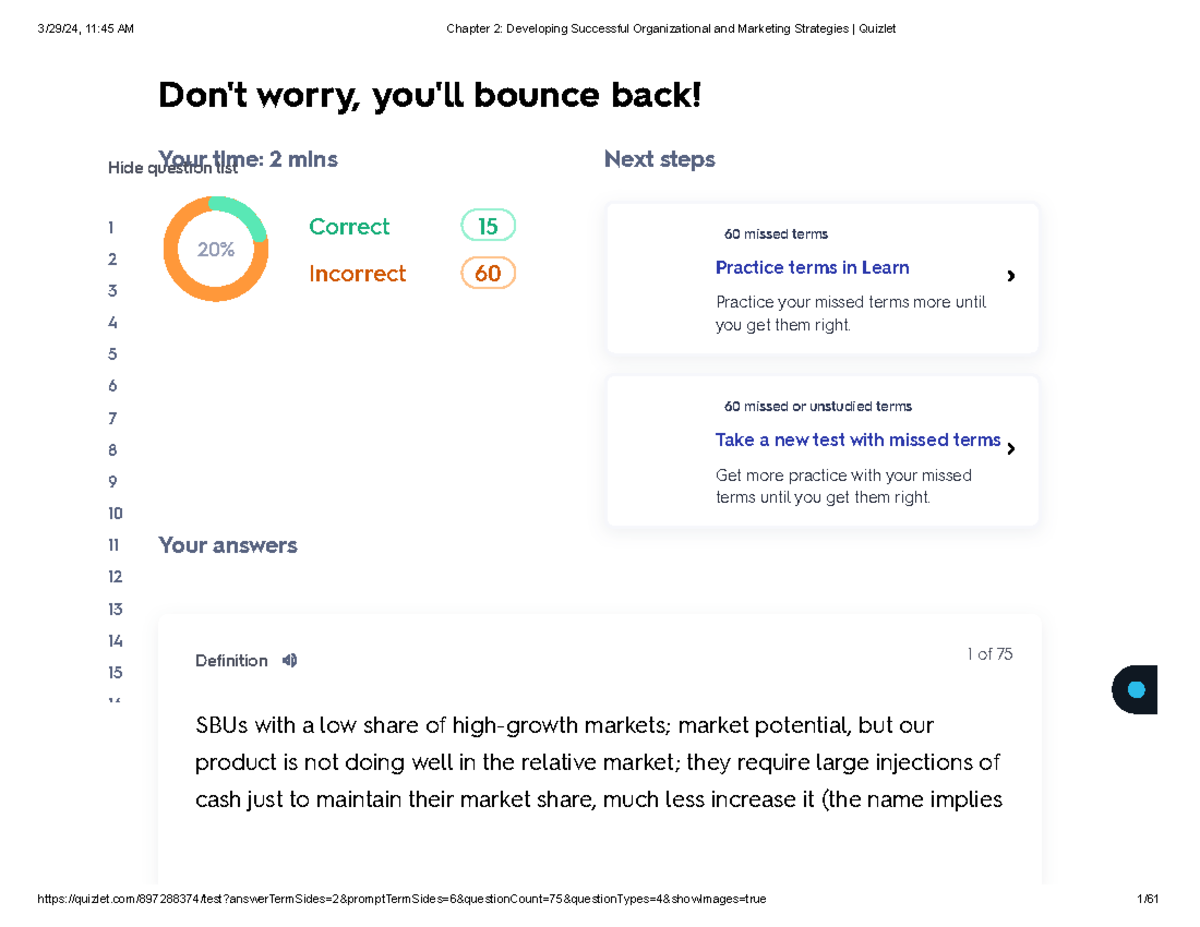Viewport: 1200px width, 927px height.
Task: Click the quizlet.com URL in the footer
Action: coord(401,899)
